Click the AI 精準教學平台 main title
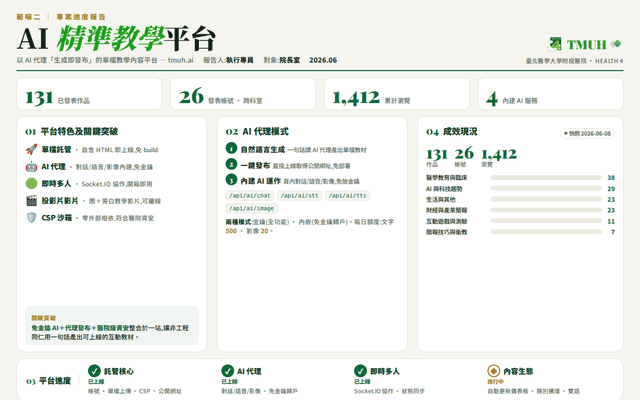 pos(116,39)
